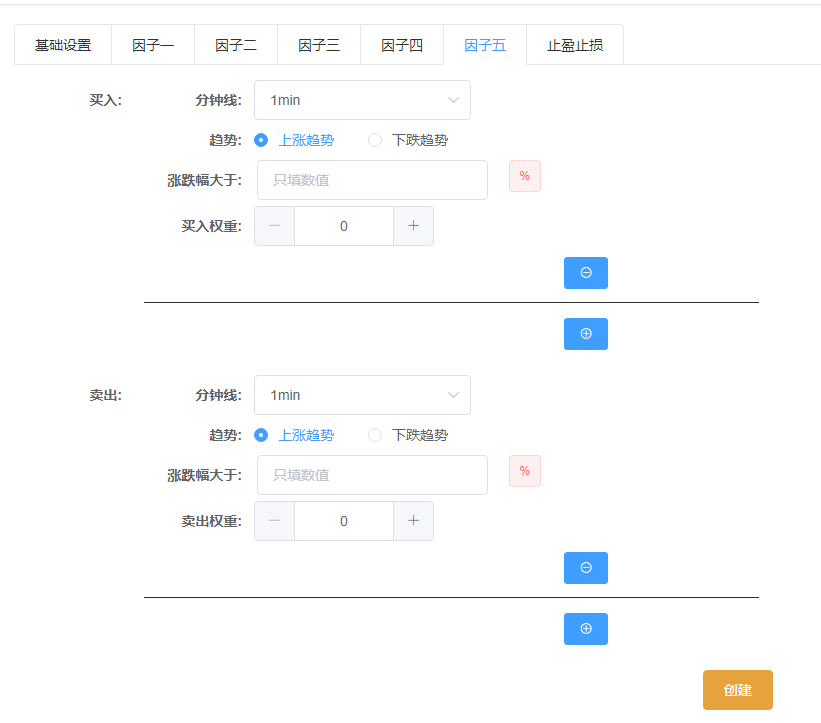This screenshot has width=821, height=723.
Task: Click the 卖出权重 number input field
Action: coord(344,521)
